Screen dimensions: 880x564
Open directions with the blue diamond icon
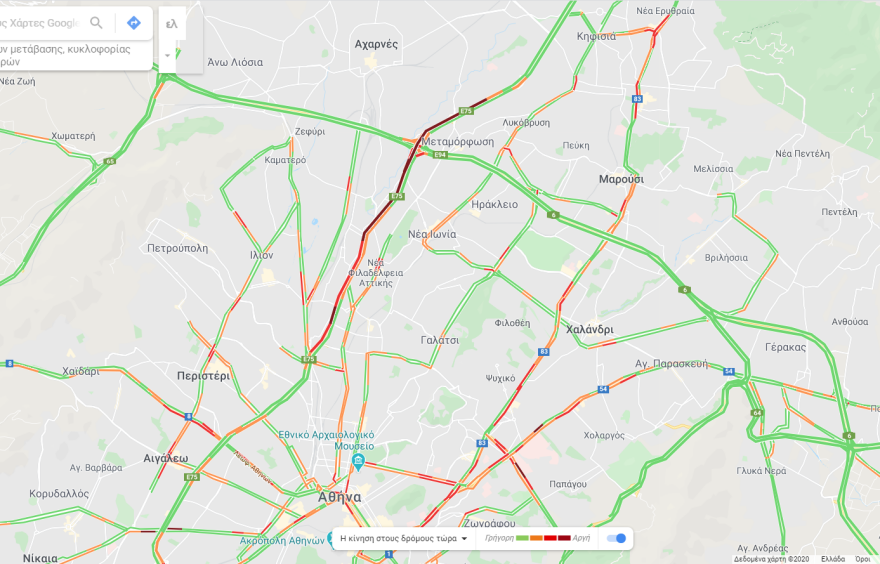(x=134, y=23)
